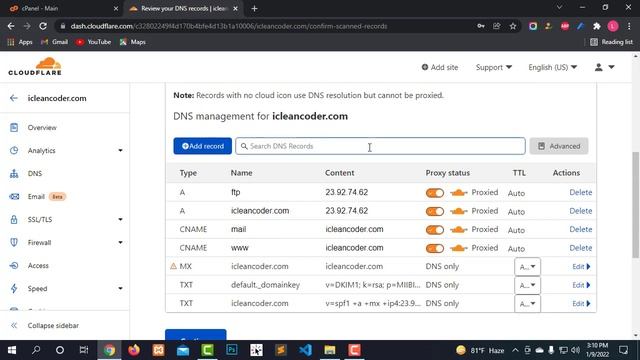640x360 pixels.
Task: Click the Speed lightning icon
Action: click(14, 289)
